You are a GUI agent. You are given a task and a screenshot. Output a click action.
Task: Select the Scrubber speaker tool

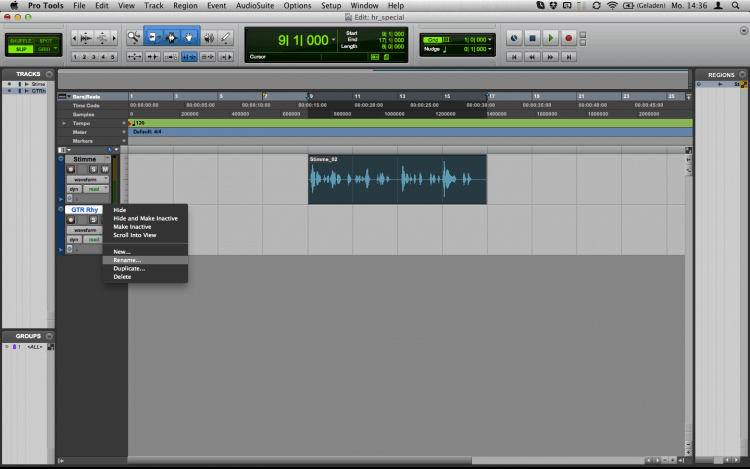tap(209, 37)
